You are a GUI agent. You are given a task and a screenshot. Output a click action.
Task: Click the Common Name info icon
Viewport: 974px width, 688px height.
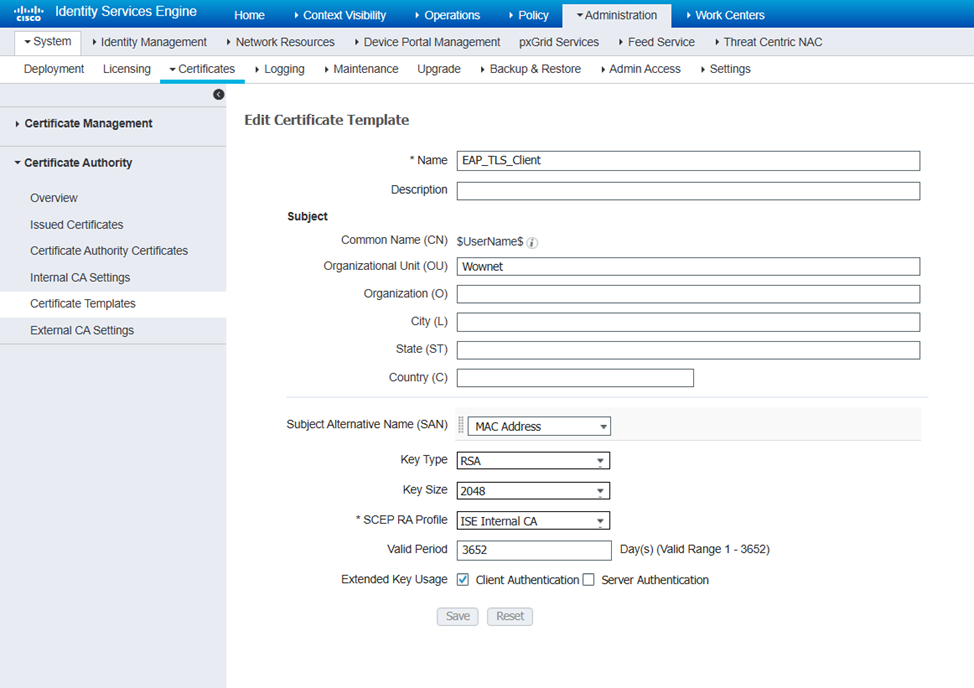click(532, 243)
